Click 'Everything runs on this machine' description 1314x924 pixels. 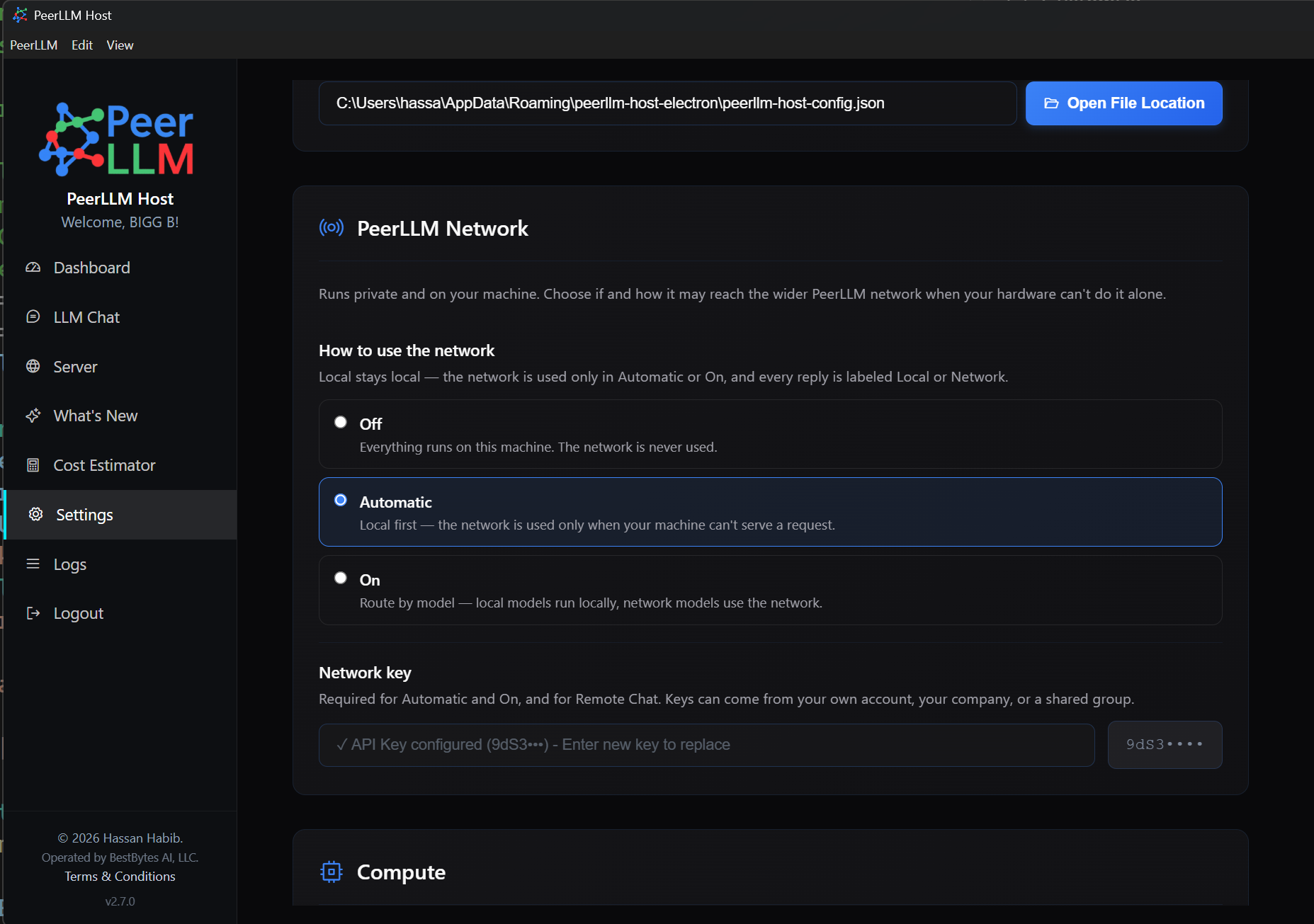538,447
